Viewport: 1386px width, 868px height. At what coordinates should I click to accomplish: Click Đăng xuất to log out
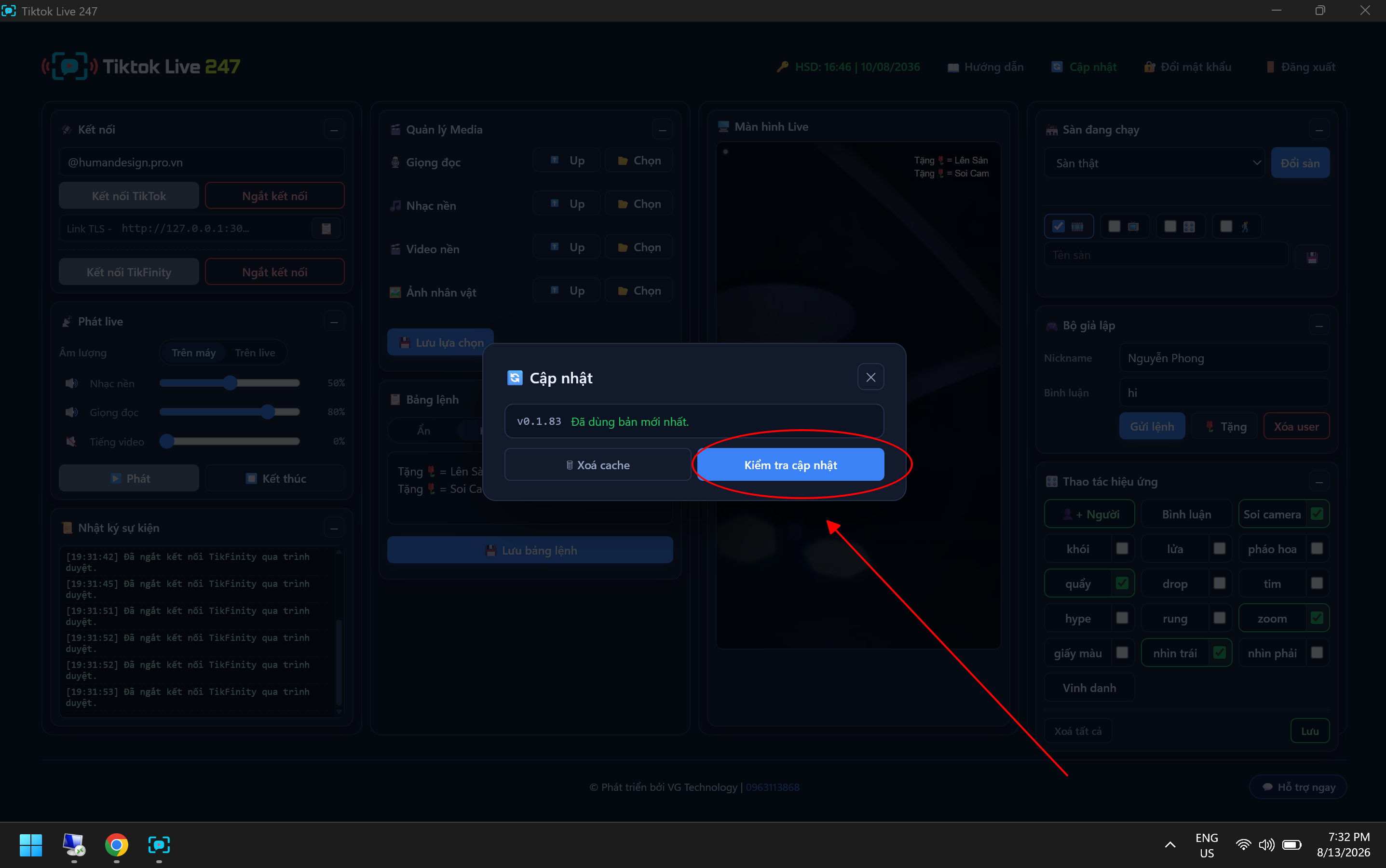[1301, 67]
